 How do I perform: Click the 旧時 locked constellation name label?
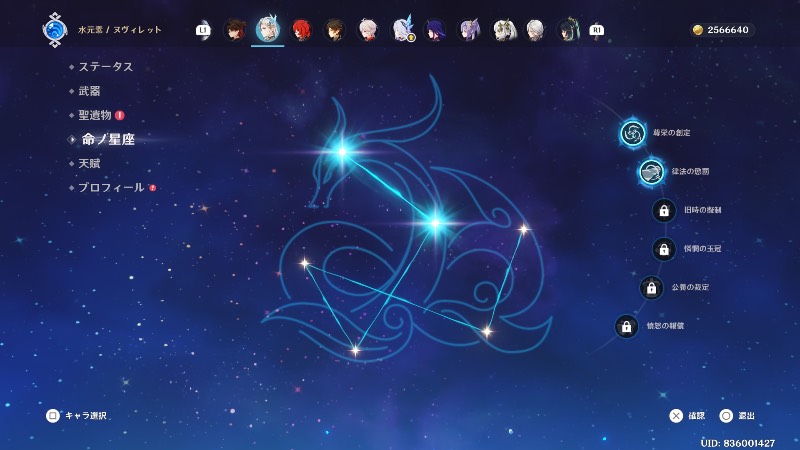tap(703, 210)
